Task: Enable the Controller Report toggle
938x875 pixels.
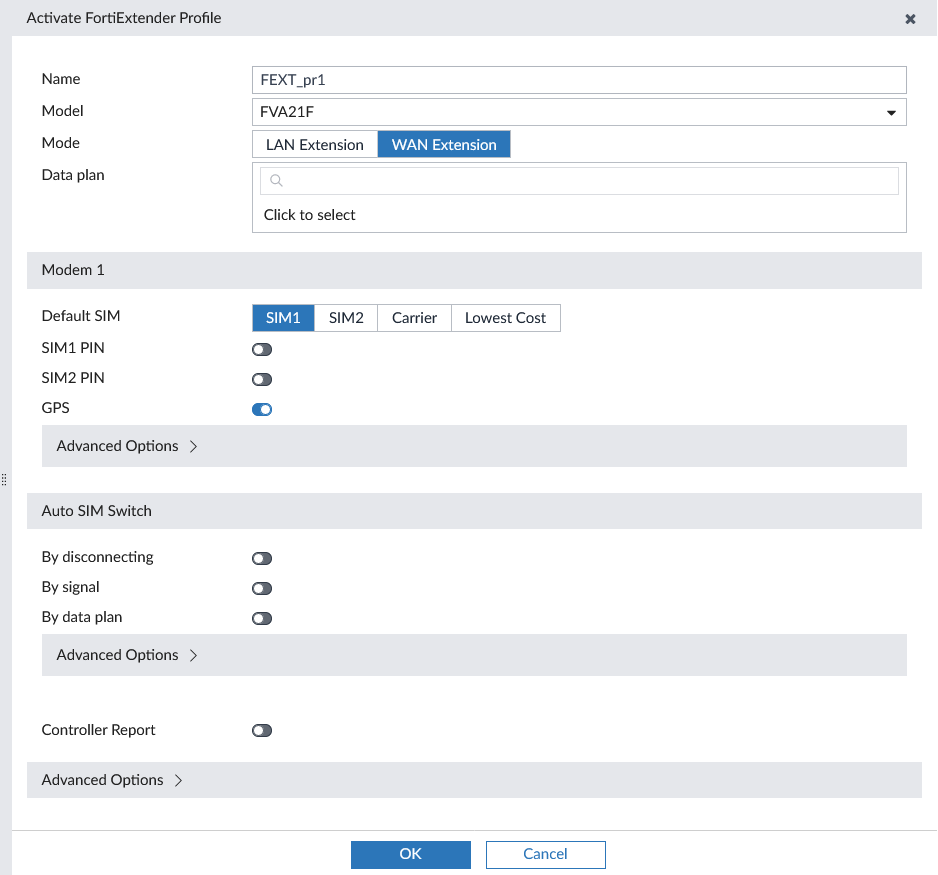Action: point(261,730)
